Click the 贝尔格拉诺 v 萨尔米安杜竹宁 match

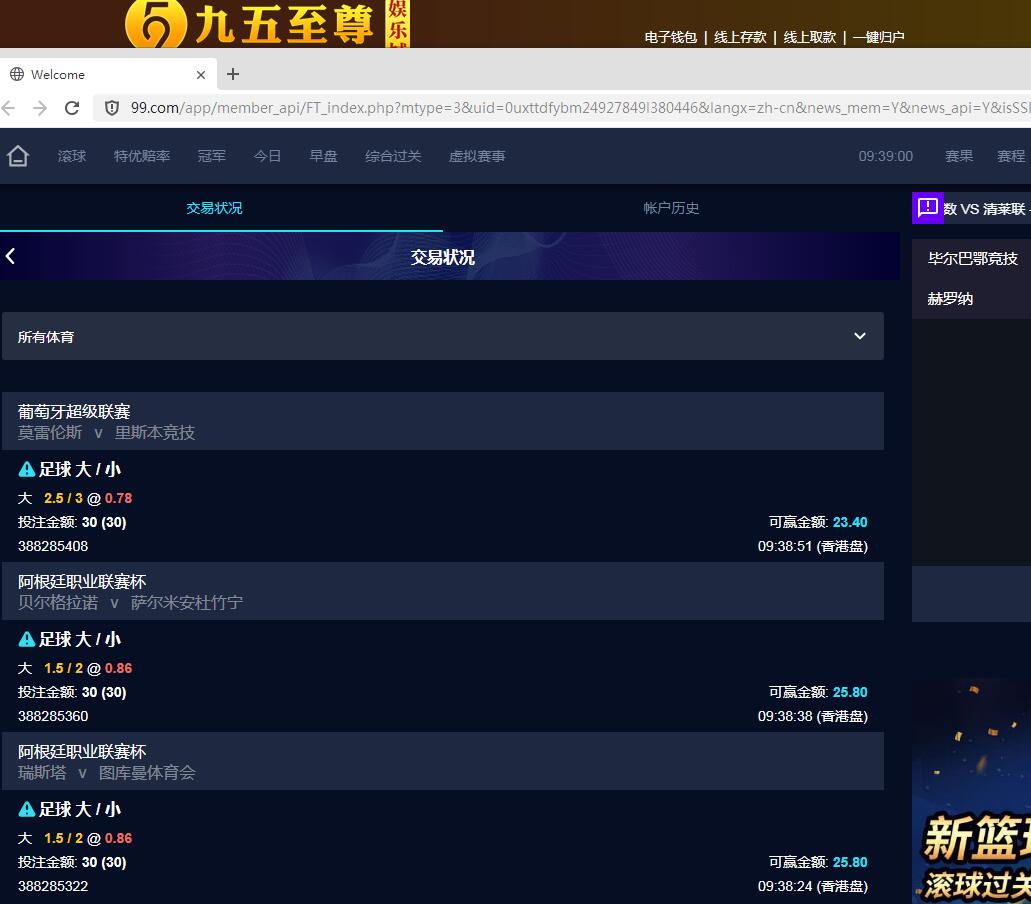[130, 603]
